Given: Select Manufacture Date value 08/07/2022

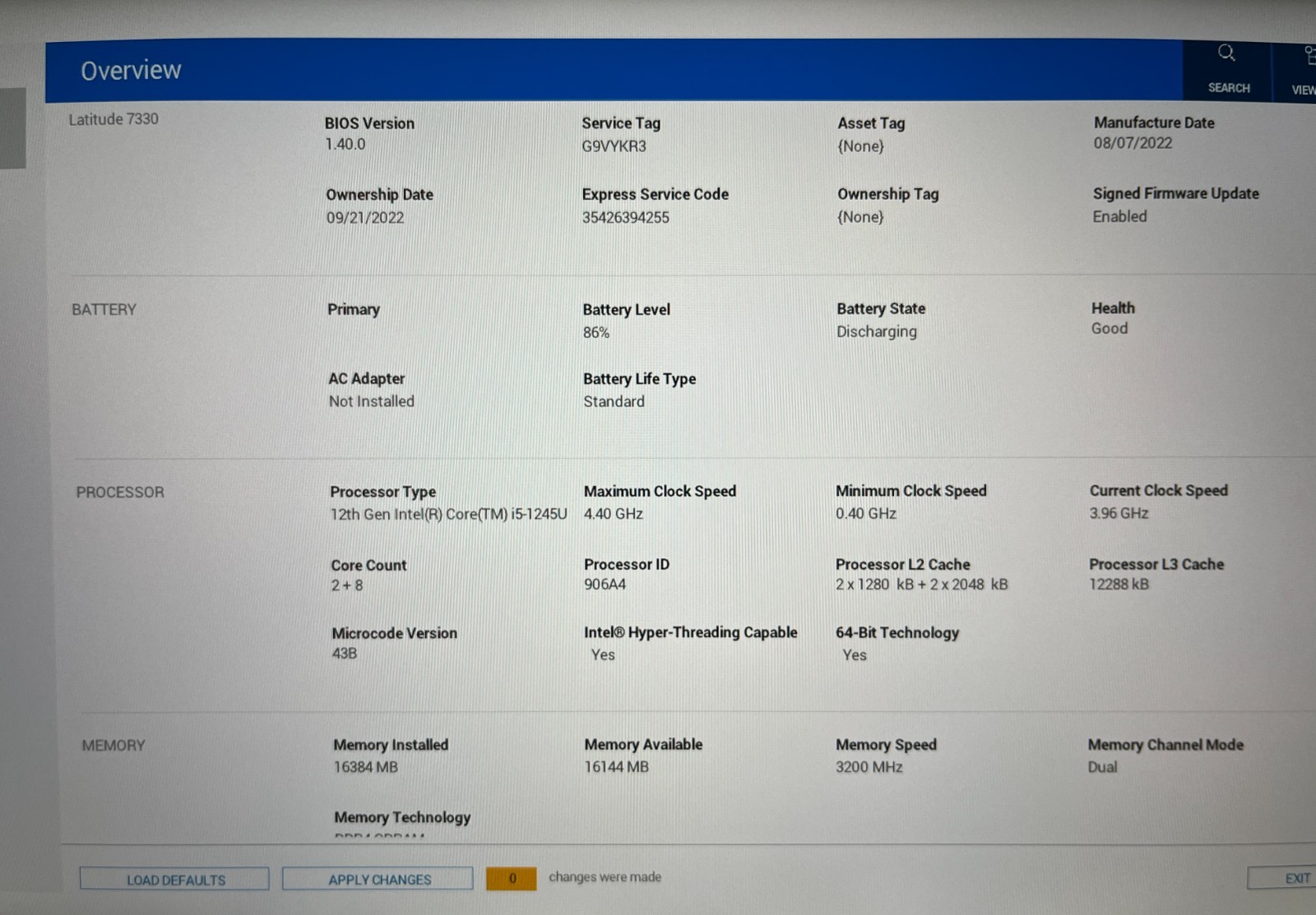Looking at the screenshot, I should click(x=1133, y=143).
